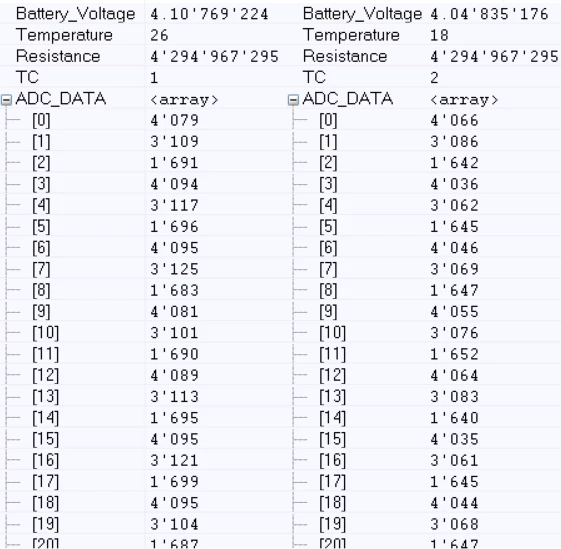Select the left <array> value cell
Image resolution: width=561 pixels, height=549 pixels.
click(184, 100)
